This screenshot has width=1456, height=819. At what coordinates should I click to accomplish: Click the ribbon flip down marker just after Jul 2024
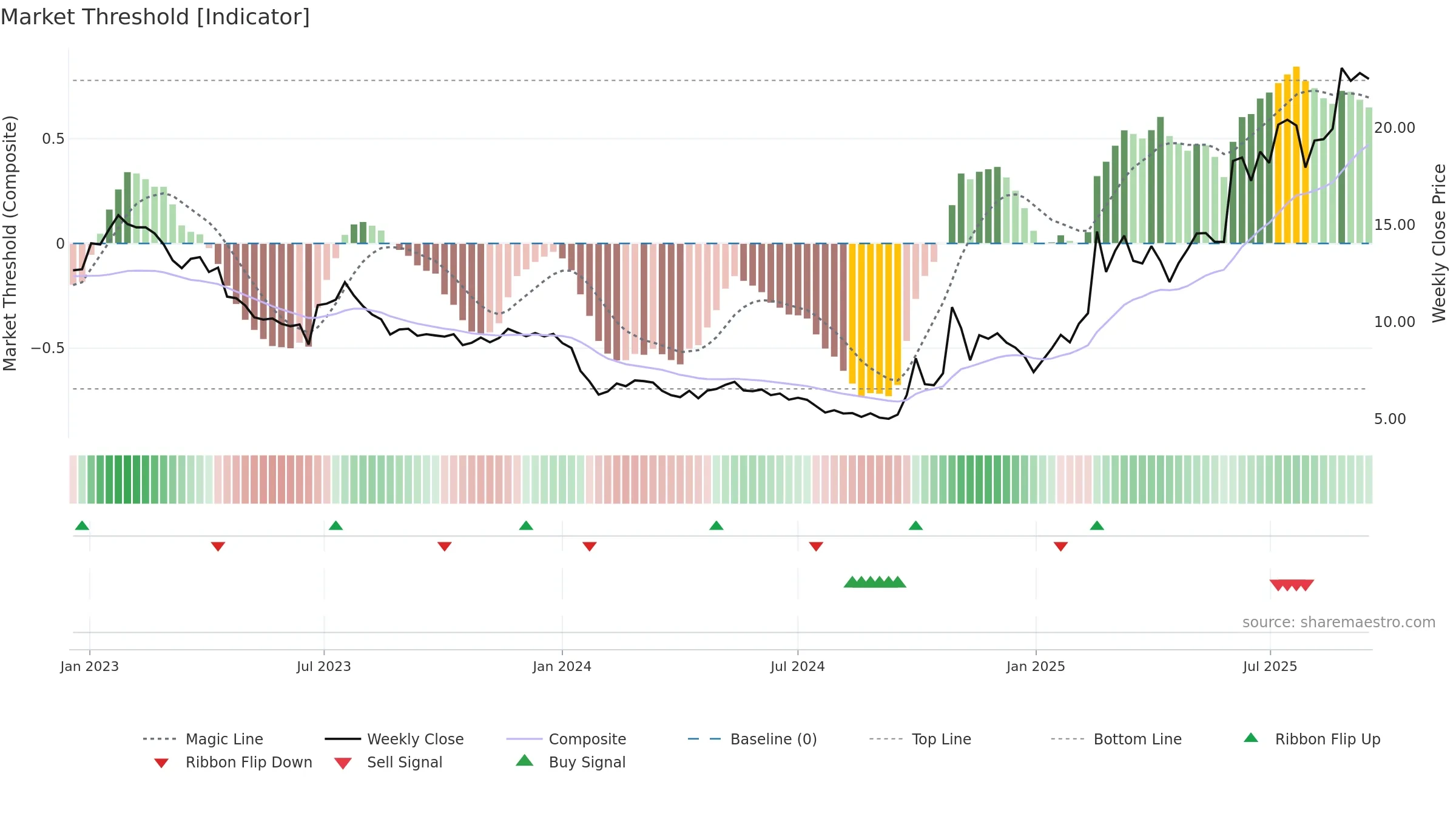pos(816,547)
